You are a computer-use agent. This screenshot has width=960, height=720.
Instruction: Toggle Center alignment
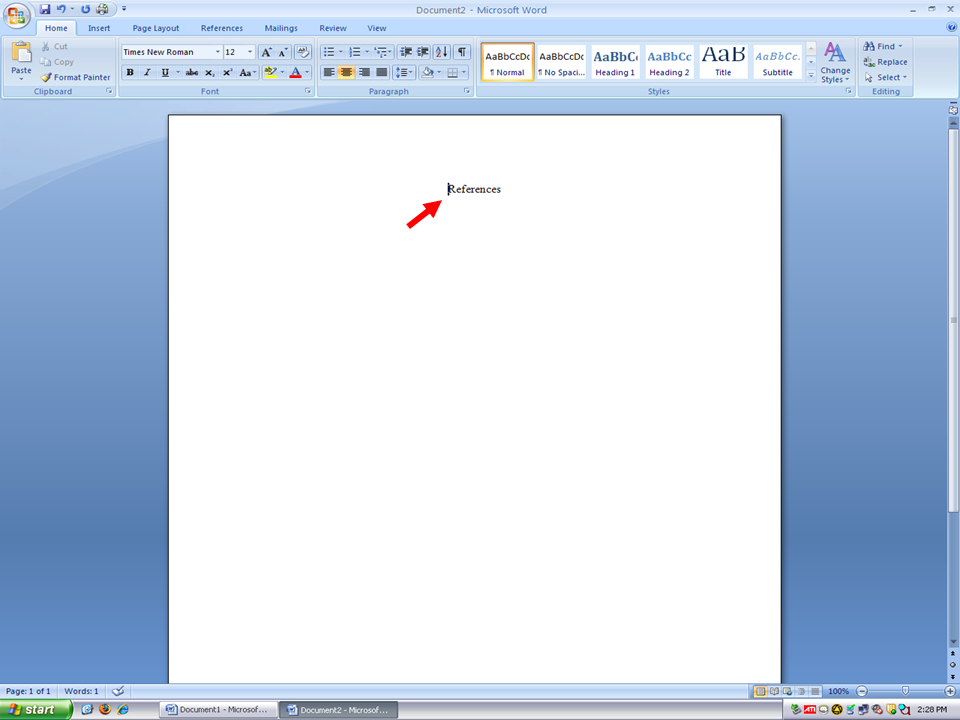347,72
